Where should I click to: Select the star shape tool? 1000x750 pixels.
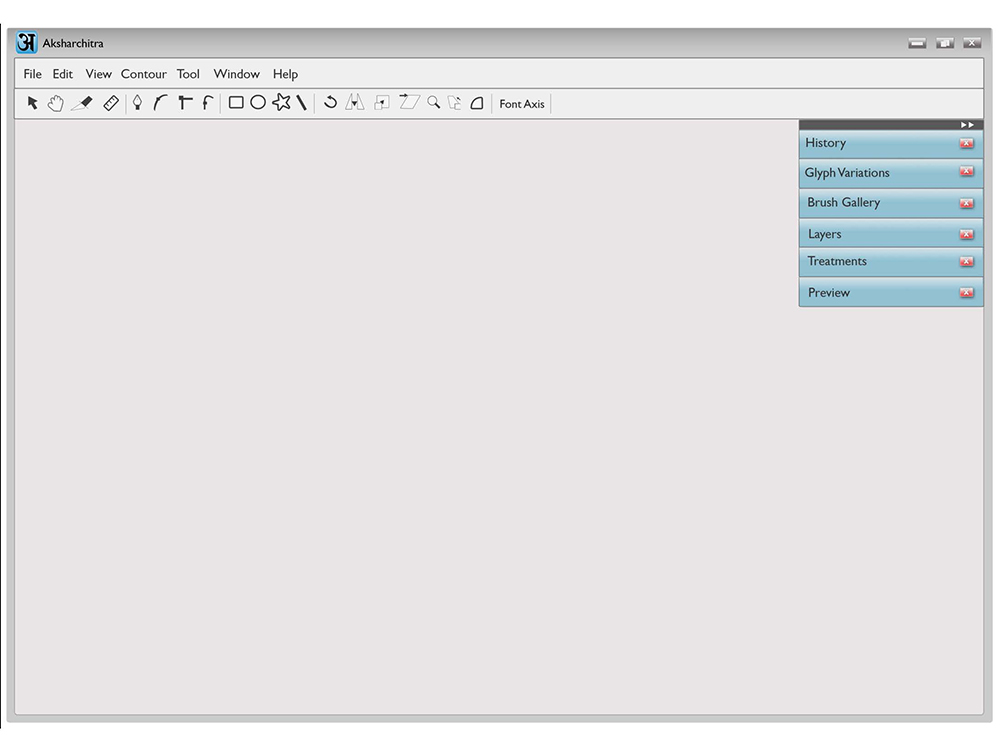click(x=281, y=102)
